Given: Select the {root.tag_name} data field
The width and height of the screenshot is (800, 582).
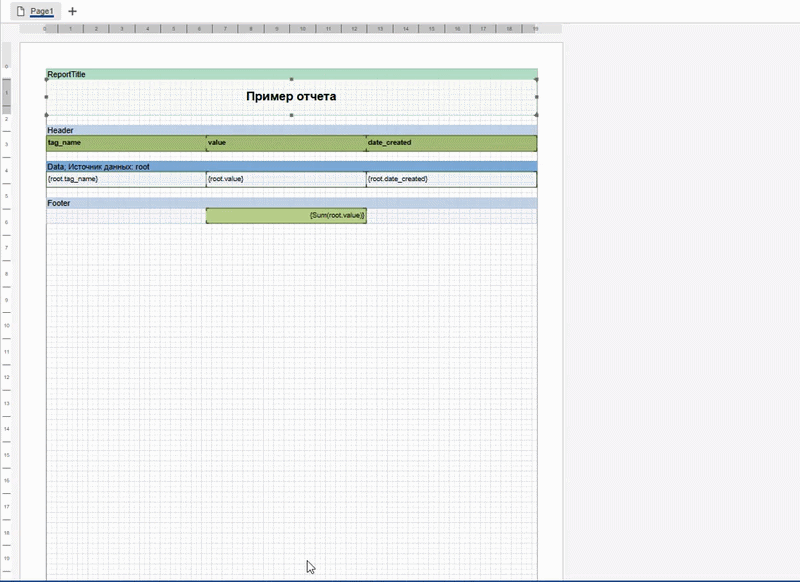Looking at the screenshot, I should [125, 179].
